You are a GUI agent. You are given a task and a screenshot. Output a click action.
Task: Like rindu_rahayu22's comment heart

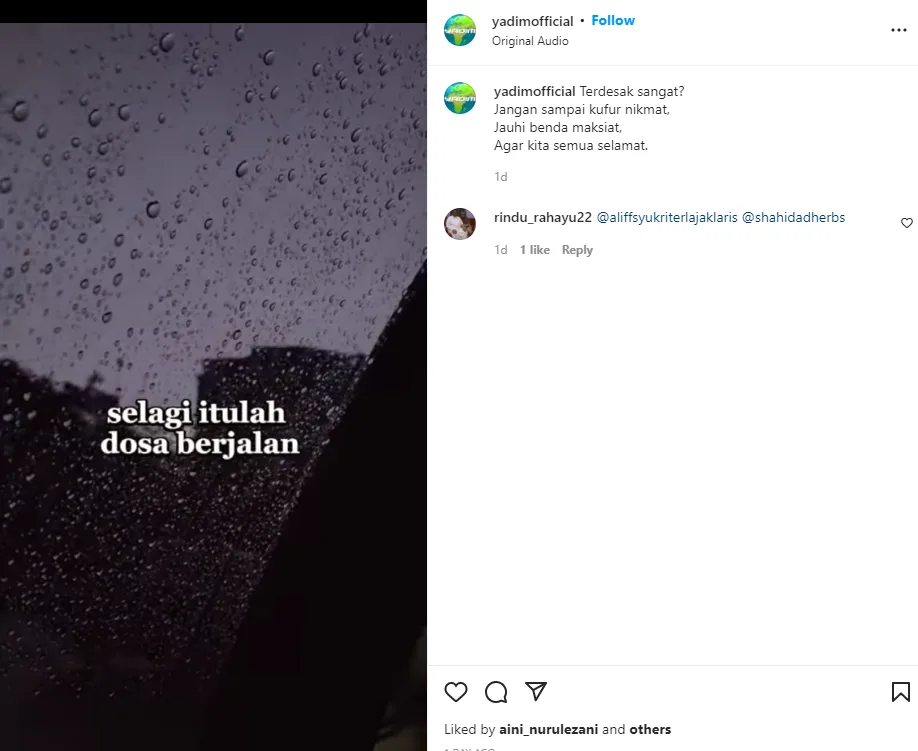click(x=906, y=223)
